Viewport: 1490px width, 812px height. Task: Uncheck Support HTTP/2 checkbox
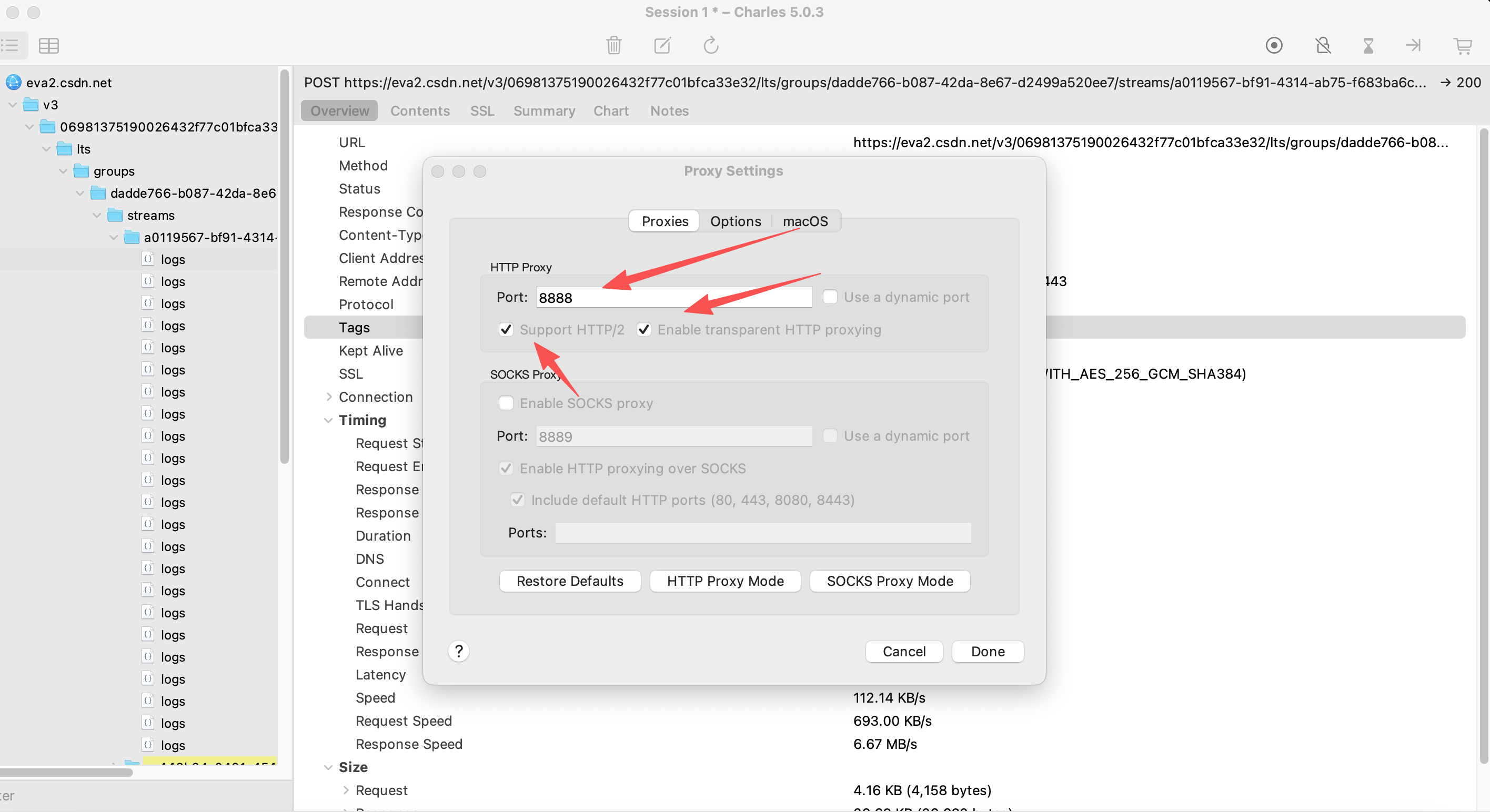(506, 330)
